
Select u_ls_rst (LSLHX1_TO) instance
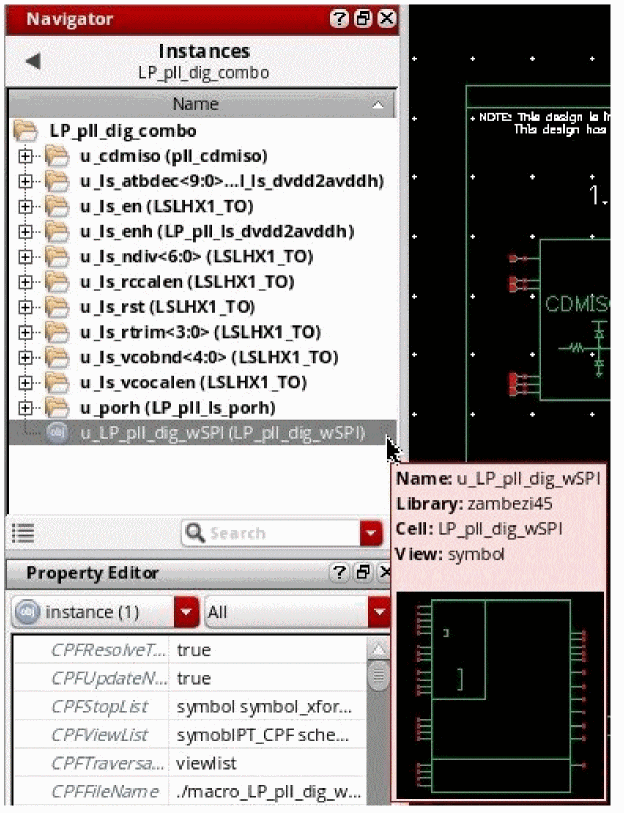pyautogui.click(x=167, y=307)
